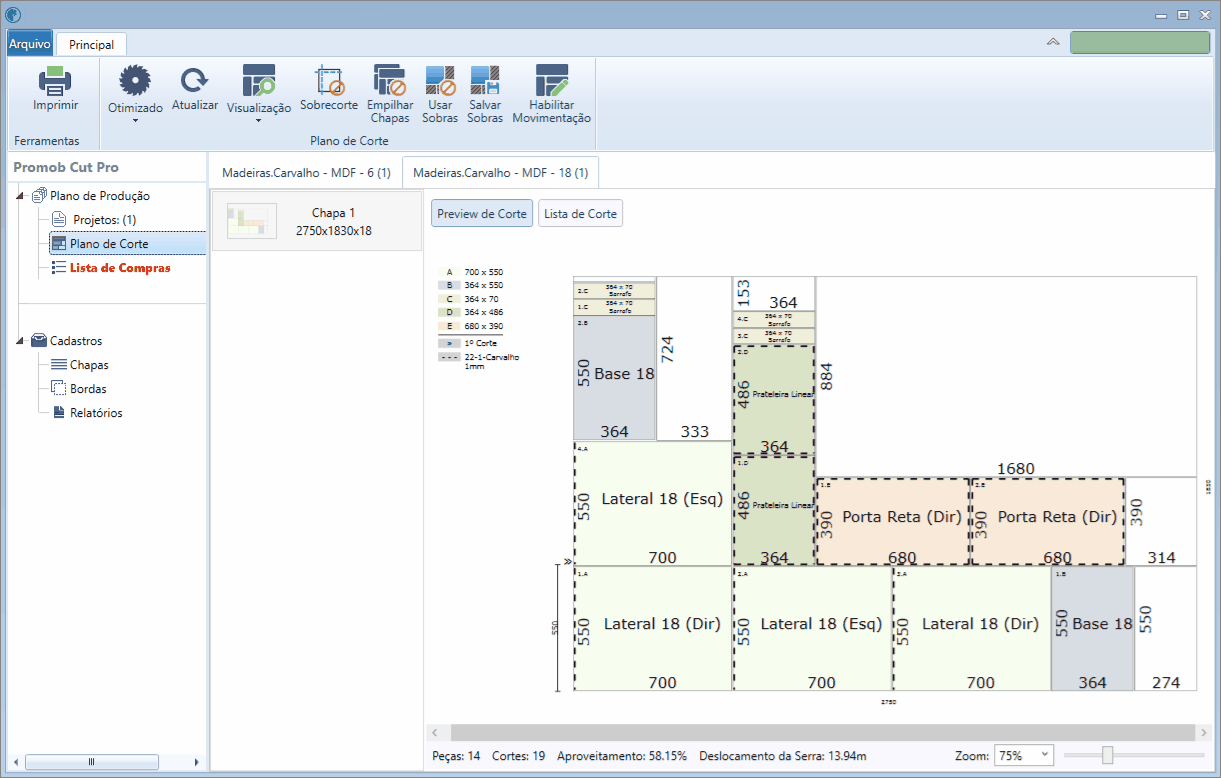The image size is (1221, 778).
Task: Select the Porta Reta (Dir) 1.E piece
Action: 893,521
